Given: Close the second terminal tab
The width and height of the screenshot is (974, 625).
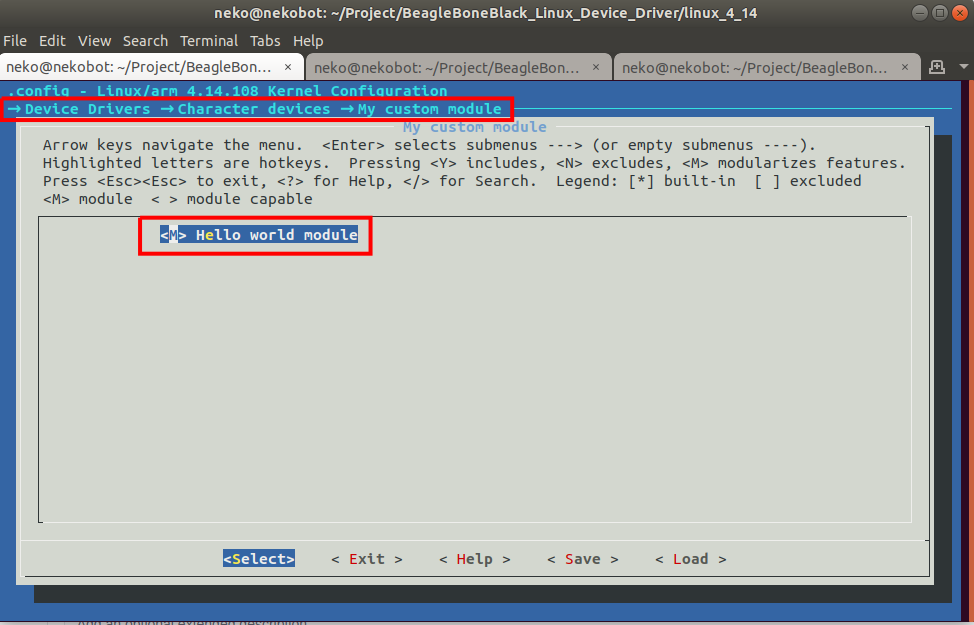Looking at the screenshot, I should (x=596, y=67).
